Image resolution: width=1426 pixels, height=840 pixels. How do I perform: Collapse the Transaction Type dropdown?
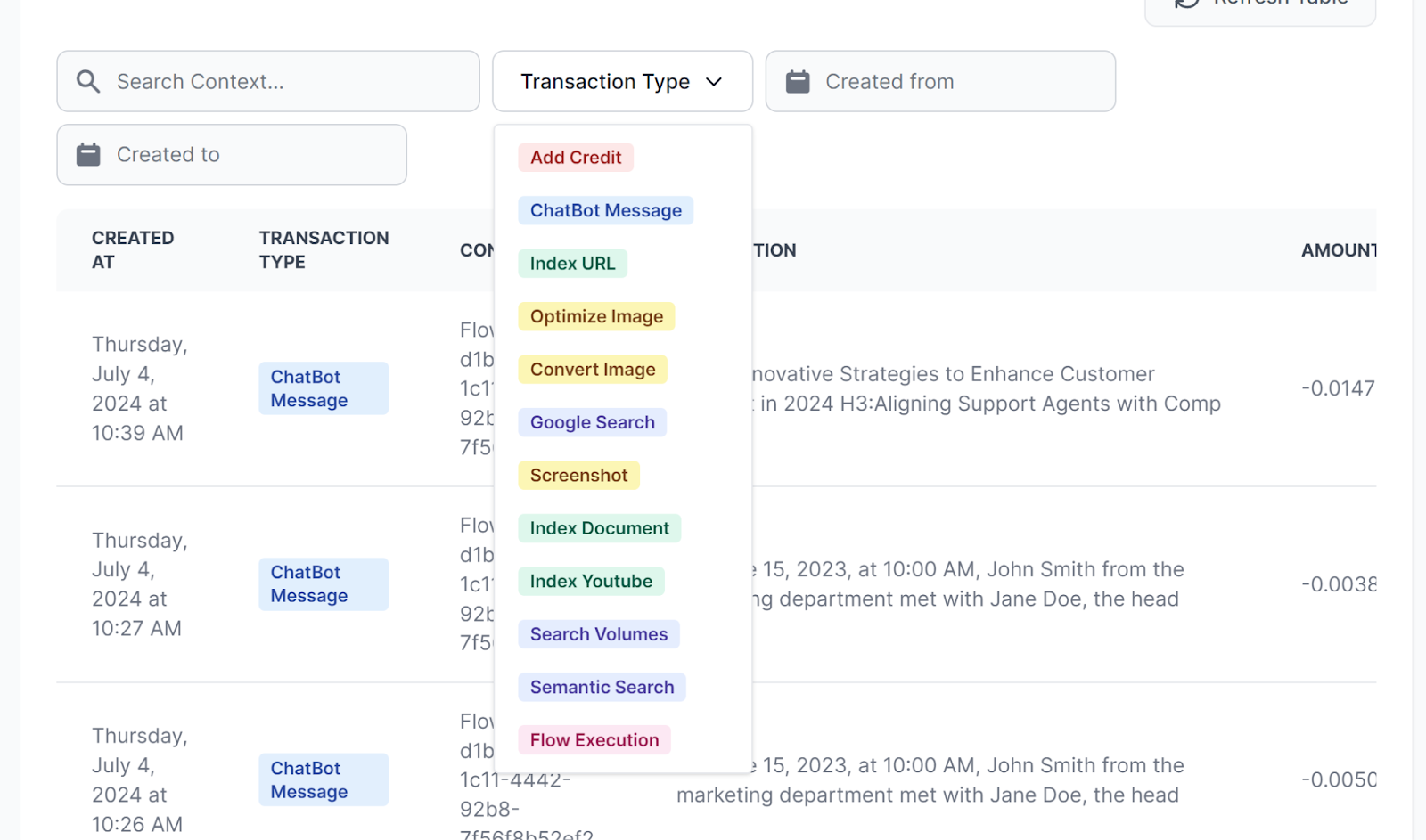(622, 81)
